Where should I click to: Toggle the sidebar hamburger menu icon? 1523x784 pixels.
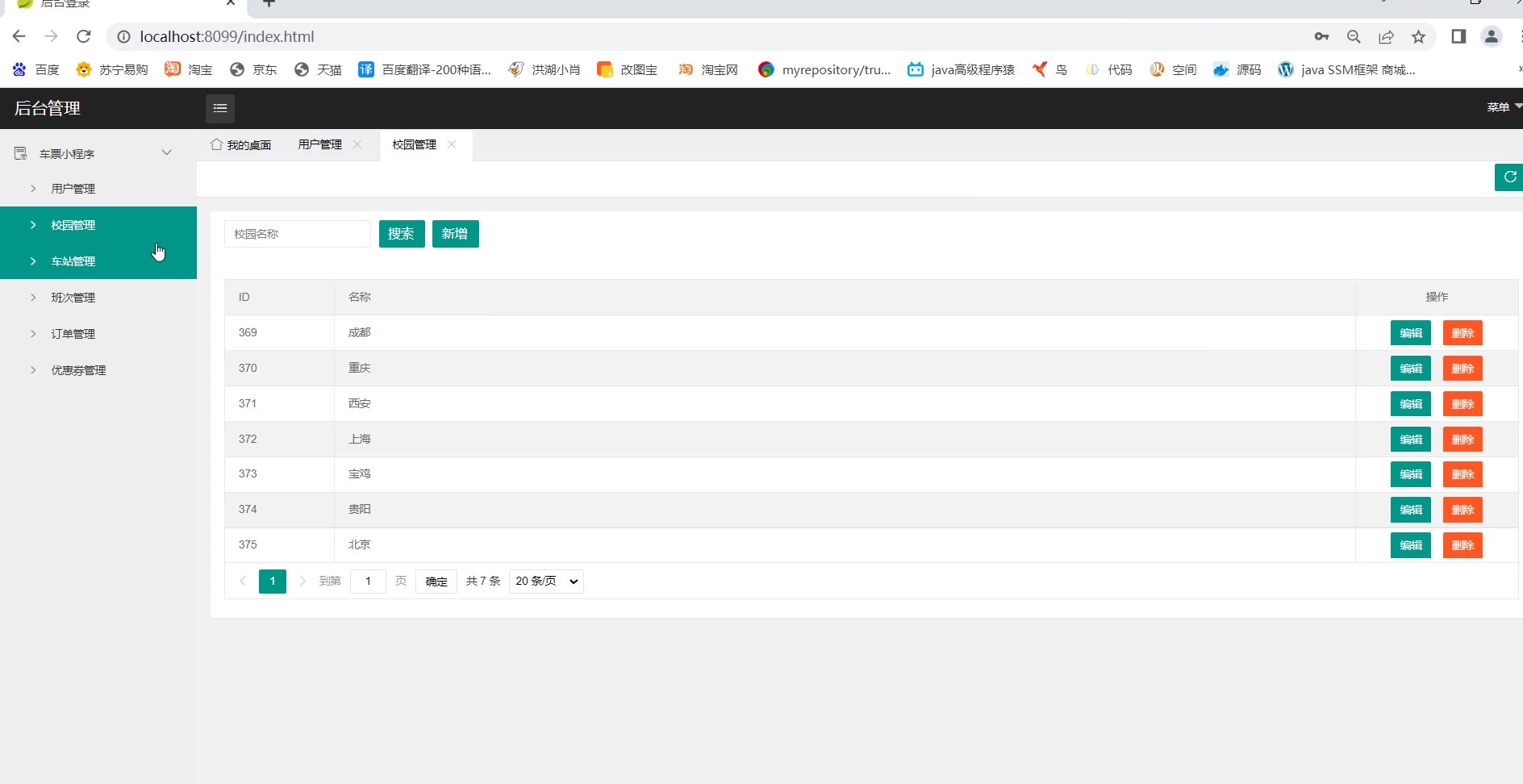pyautogui.click(x=220, y=108)
